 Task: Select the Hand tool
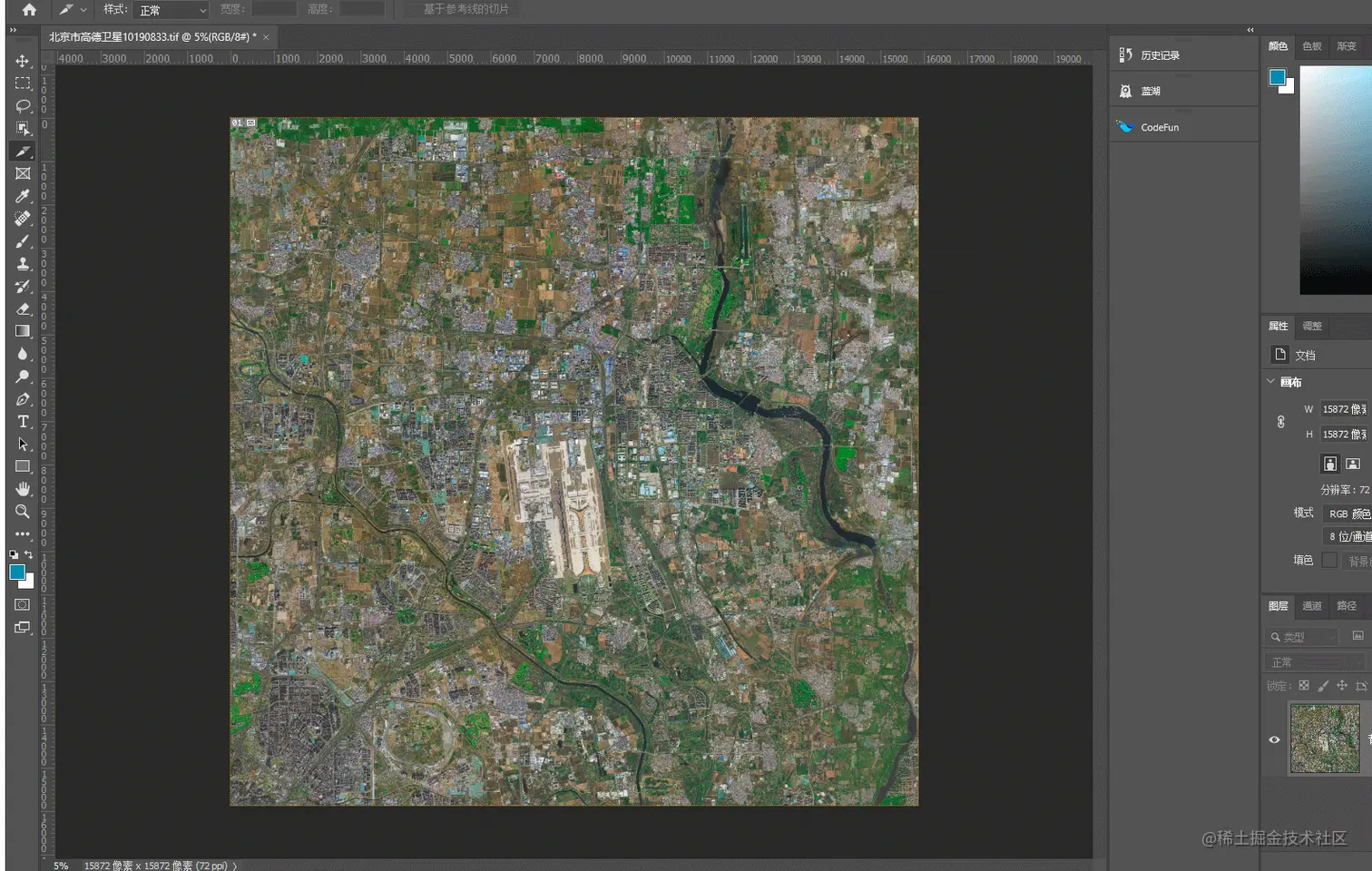pyautogui.click(x=23, y=489)
